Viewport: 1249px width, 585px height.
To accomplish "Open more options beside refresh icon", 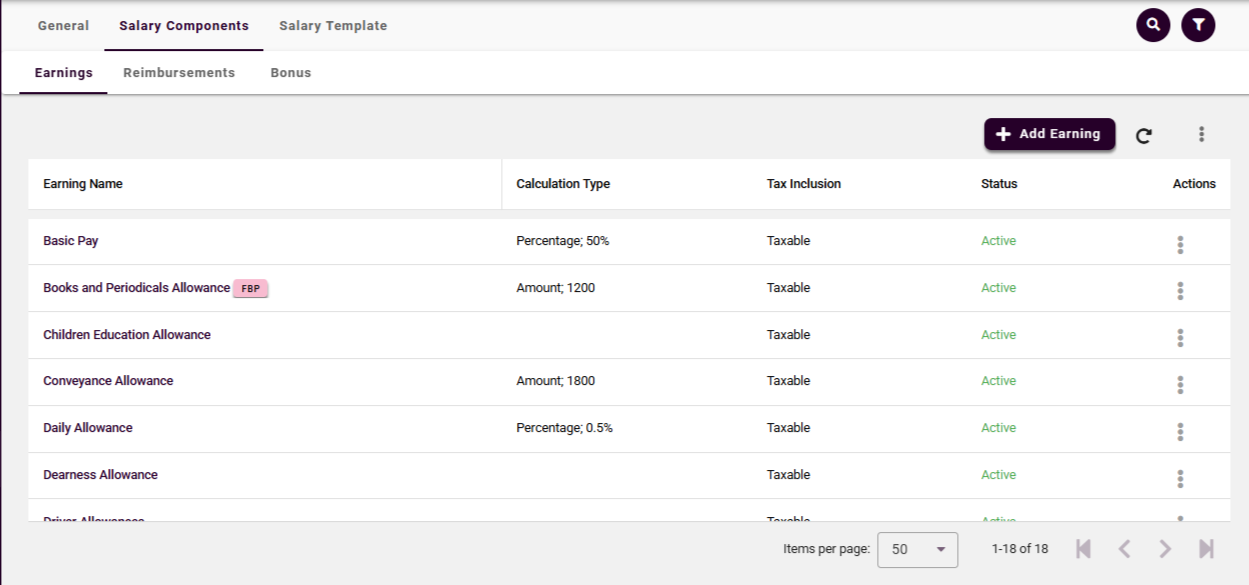I will point(1201,134).
